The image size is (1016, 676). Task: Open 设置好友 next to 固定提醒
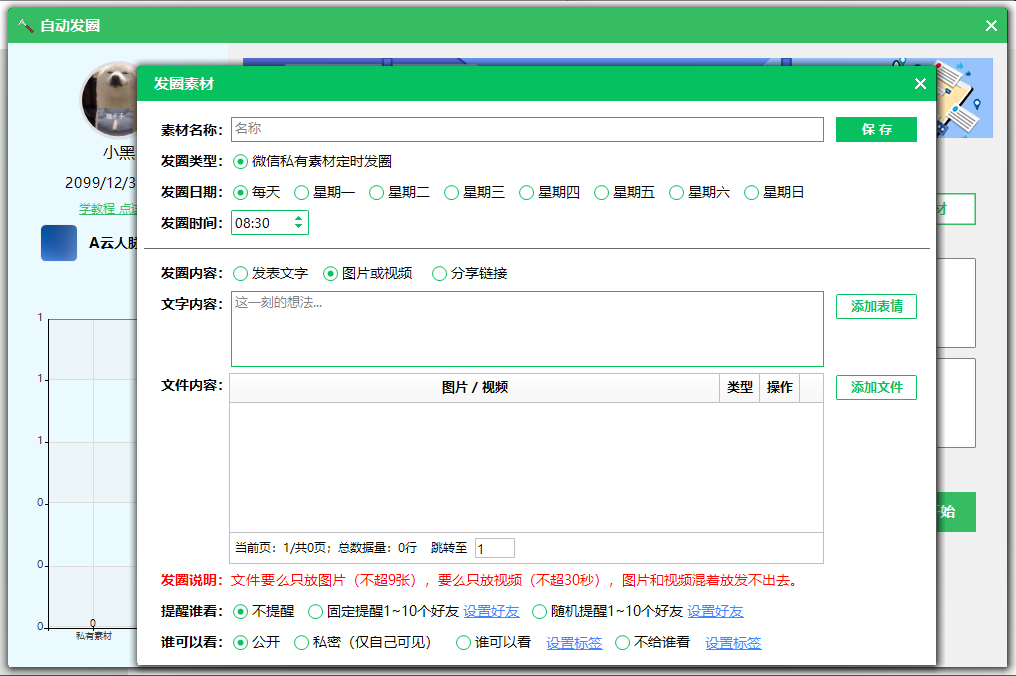[x=489, y=612]
